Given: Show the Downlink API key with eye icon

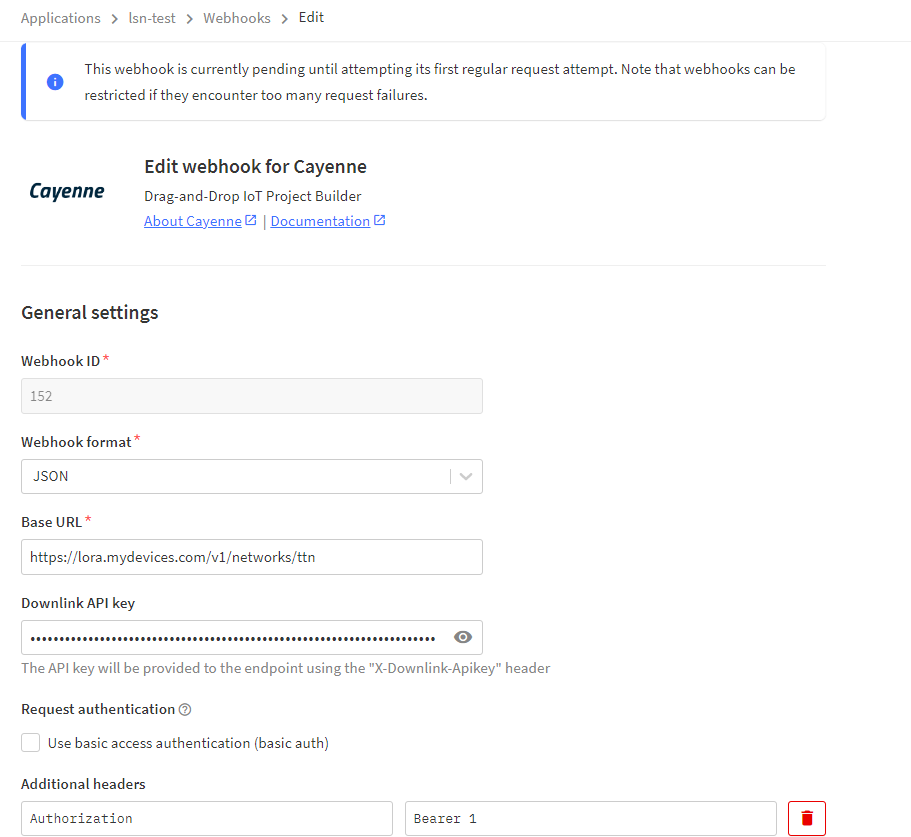Looking at the screenshot, I should pyautogui.click(x=462, y=637).
